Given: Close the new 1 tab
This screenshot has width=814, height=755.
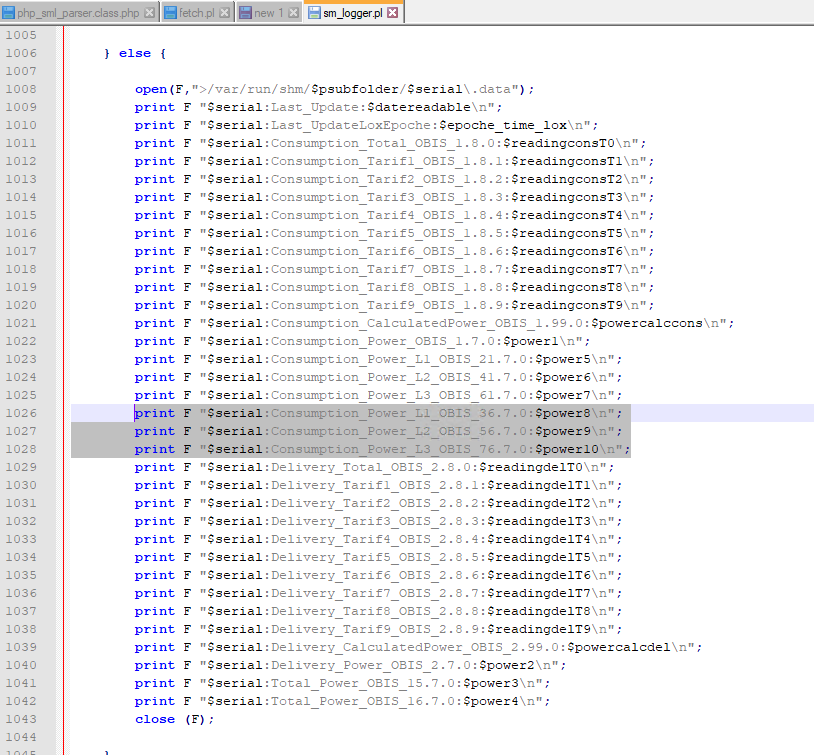Looking at the screenshot, I should pos(293,13).
